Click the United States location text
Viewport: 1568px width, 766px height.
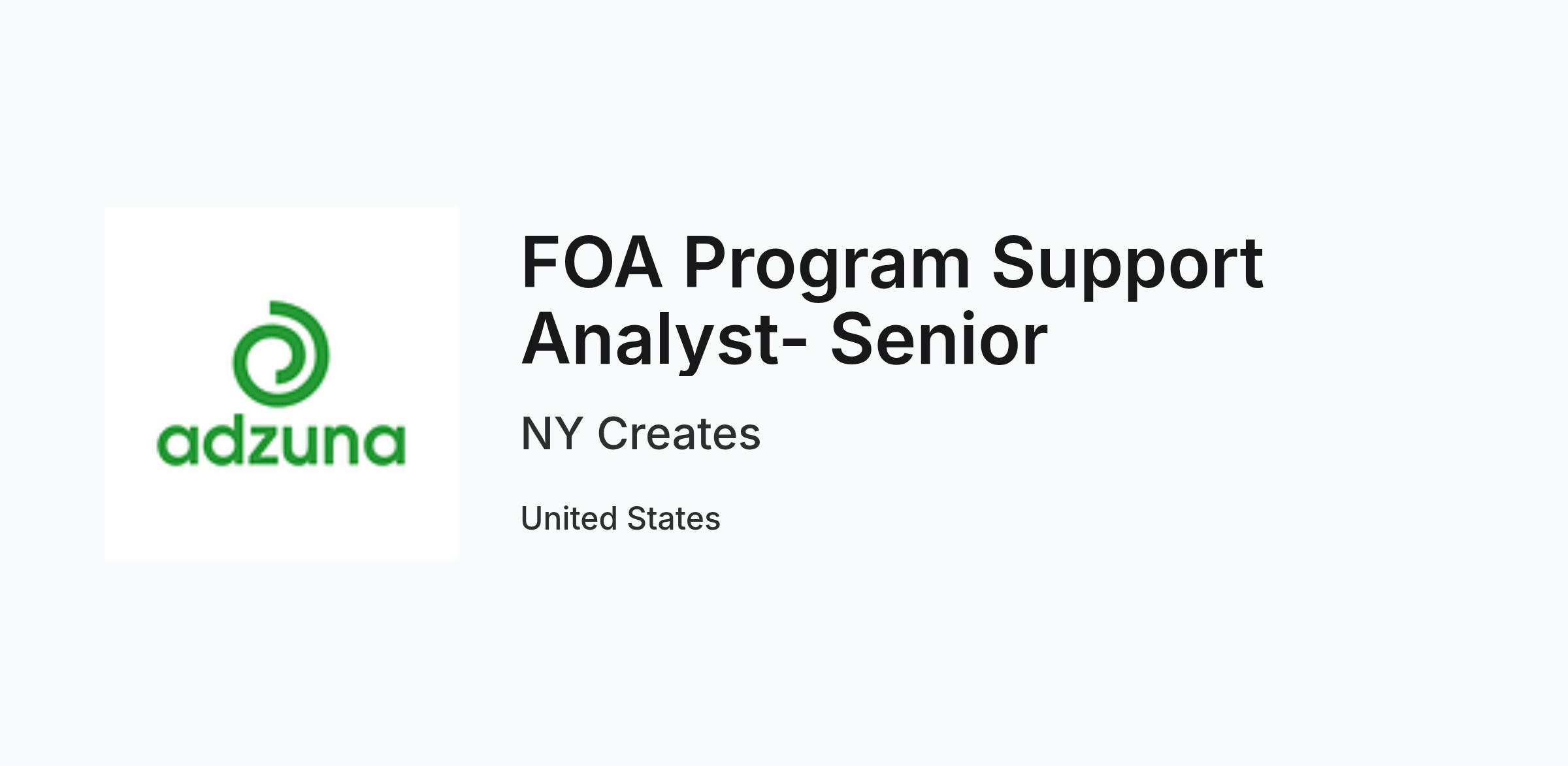621,519
